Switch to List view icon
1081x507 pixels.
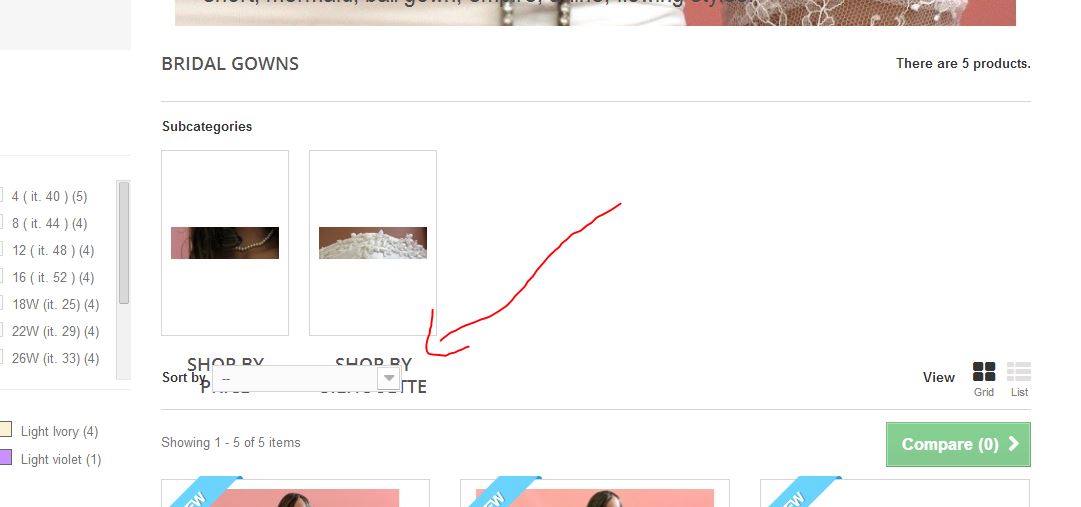pos(1019,372)
